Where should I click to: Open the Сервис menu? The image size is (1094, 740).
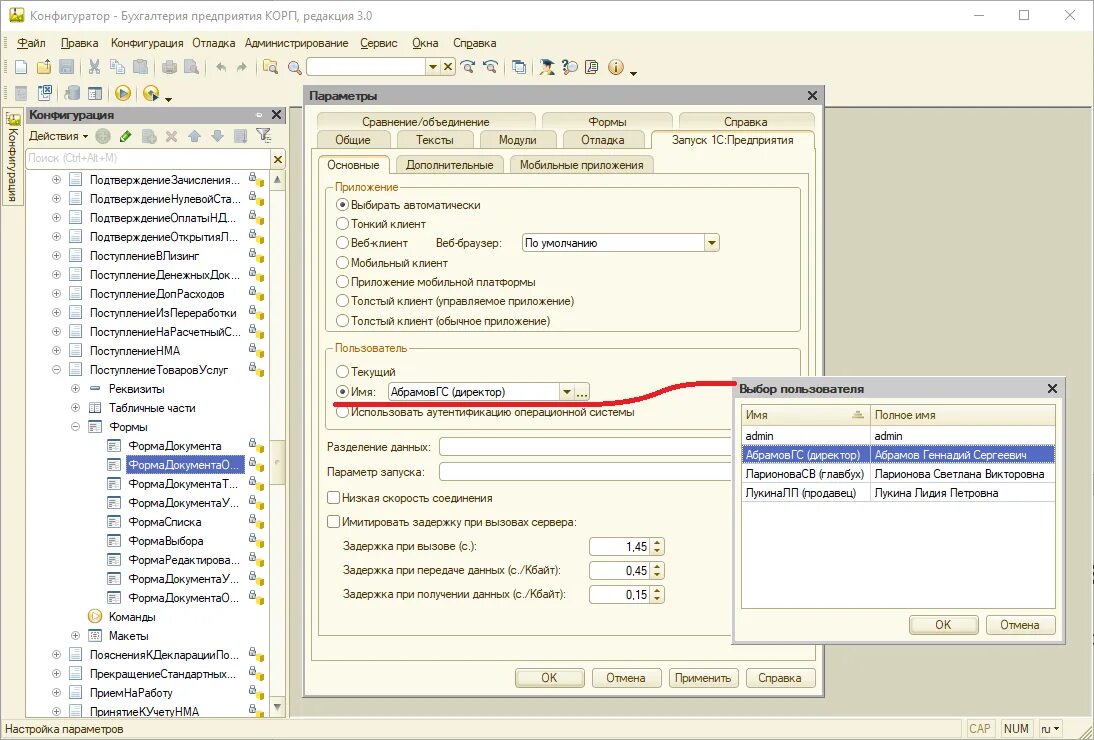click(x=379, y=43)
